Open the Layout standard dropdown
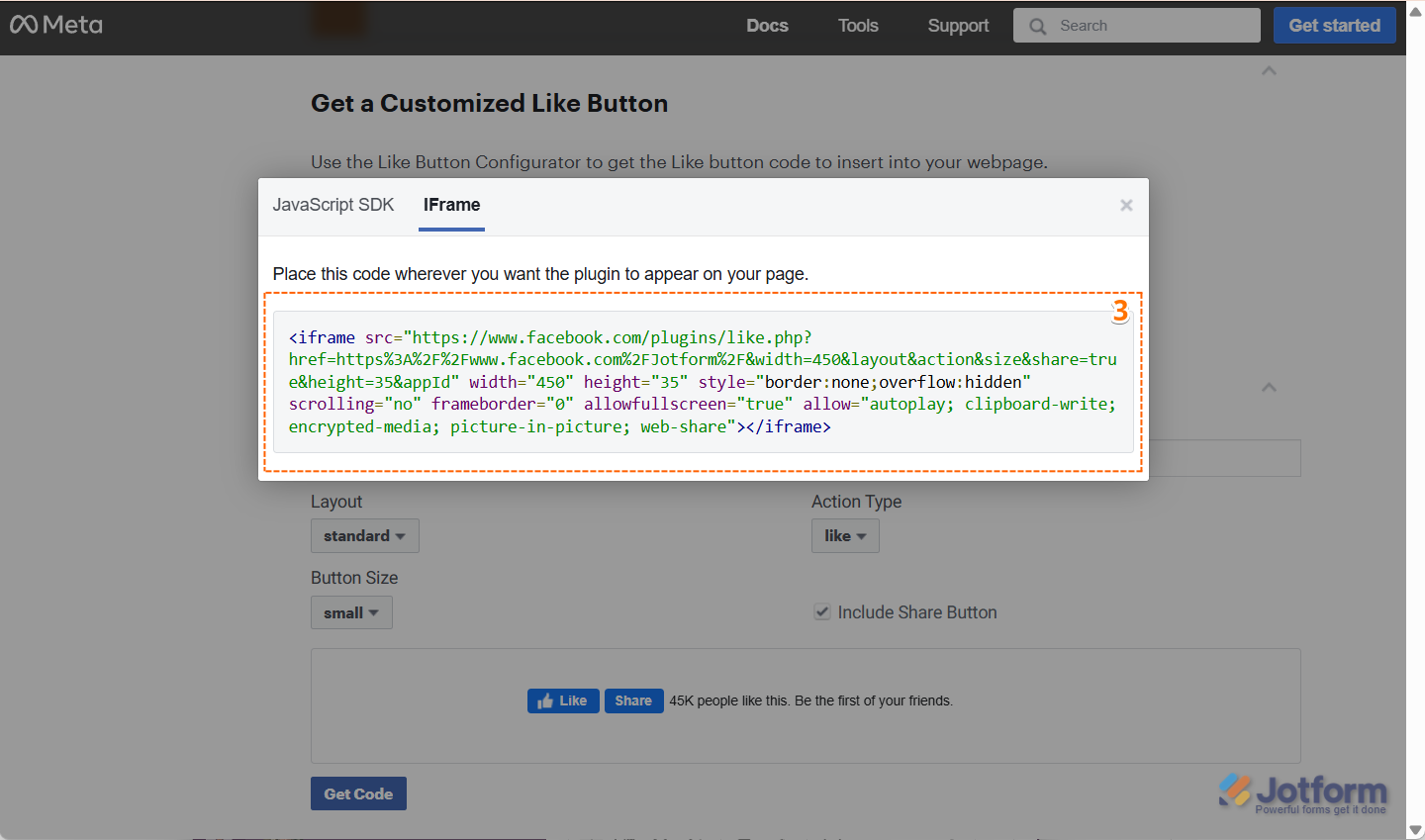Image resolution: width=1425 pixels, height=840 pixels. coord(364,536)
